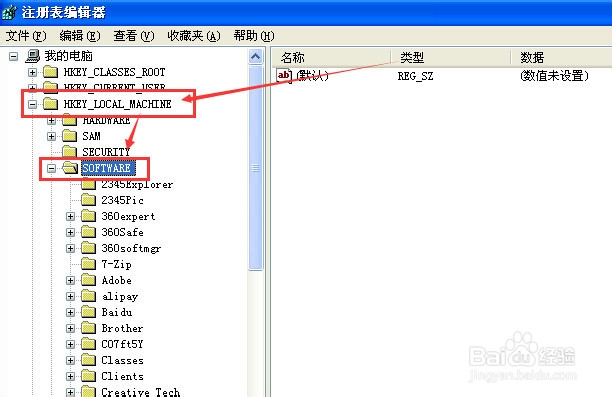Click the 360softmgr folder icon

tap(89, 248)
